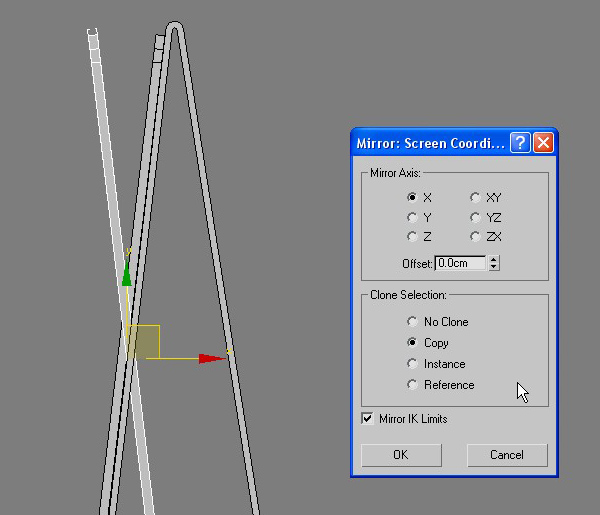The height and width of the screenshot is (515, 600).
Task: Click the yellow XY plane gizmo square
Action: (144, 341)
